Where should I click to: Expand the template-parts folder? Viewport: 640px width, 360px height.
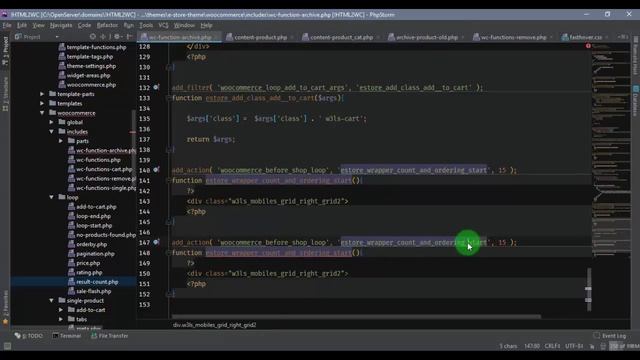coord(42,94)
